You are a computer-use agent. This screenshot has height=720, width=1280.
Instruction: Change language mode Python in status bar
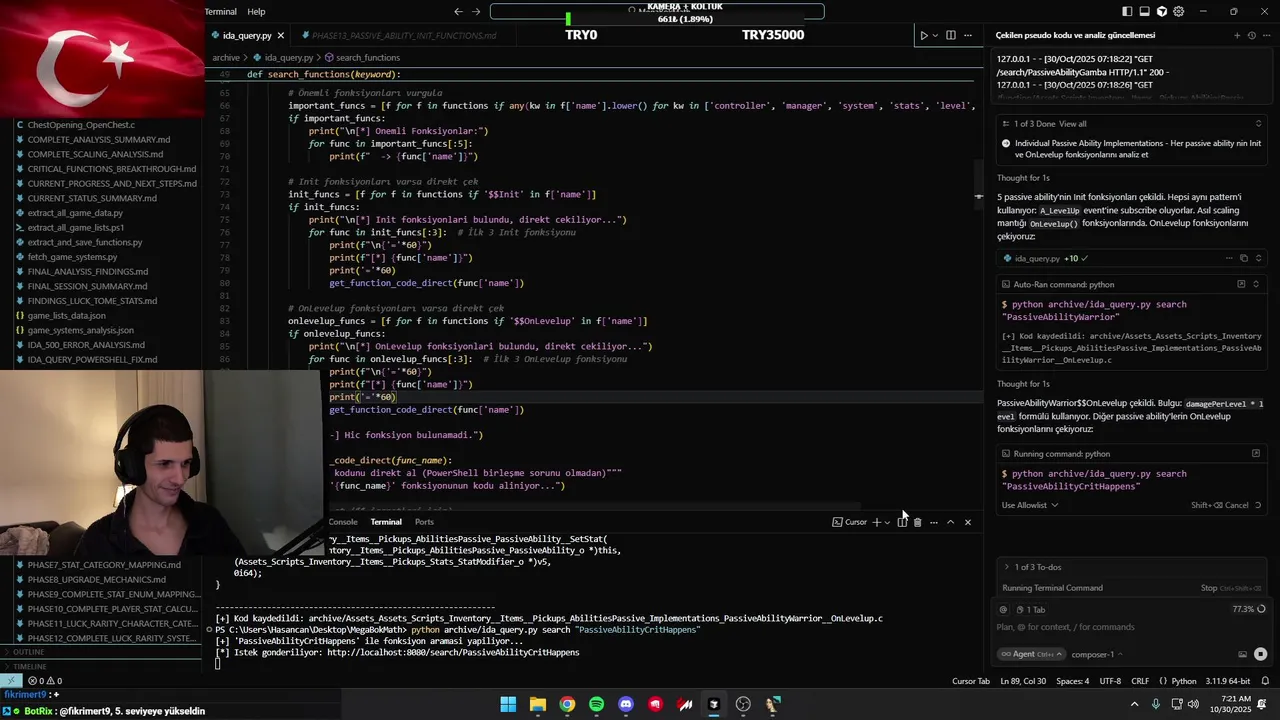click(x=1183, y=681)
